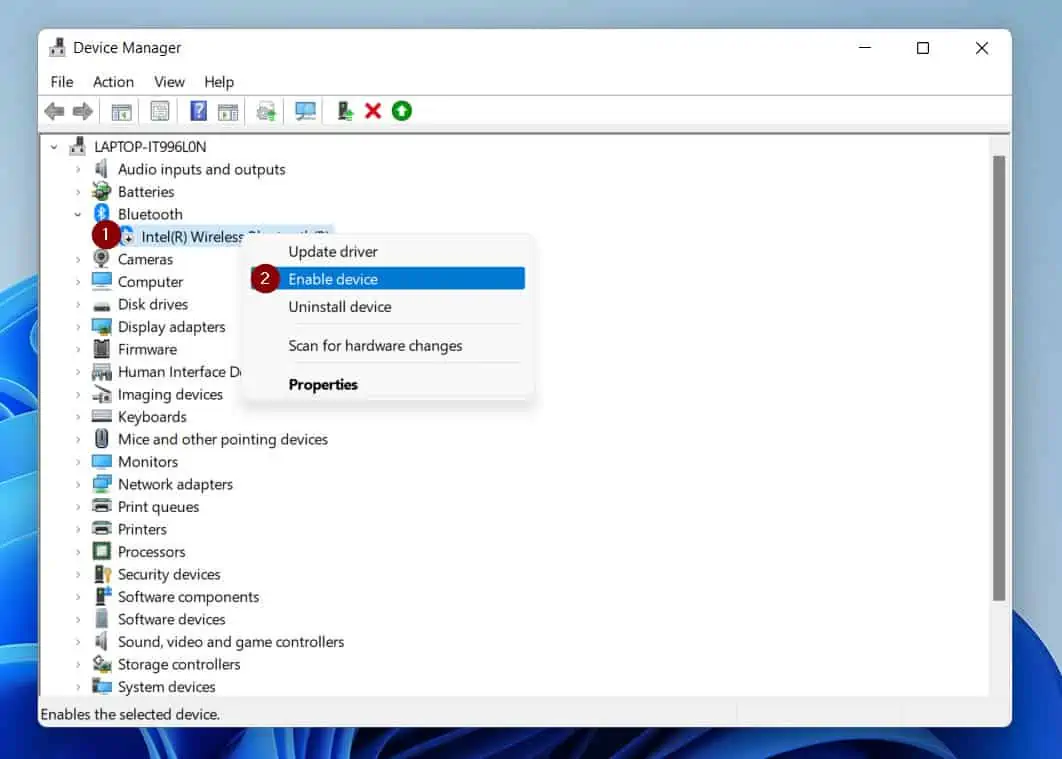Click the red X uninstall device icon
Screen dimensions: 1062x759
coord(373,111)
